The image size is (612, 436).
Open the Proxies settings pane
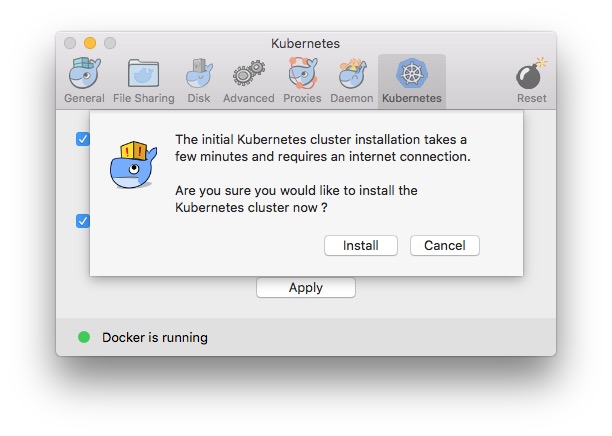tap(302, 80)
